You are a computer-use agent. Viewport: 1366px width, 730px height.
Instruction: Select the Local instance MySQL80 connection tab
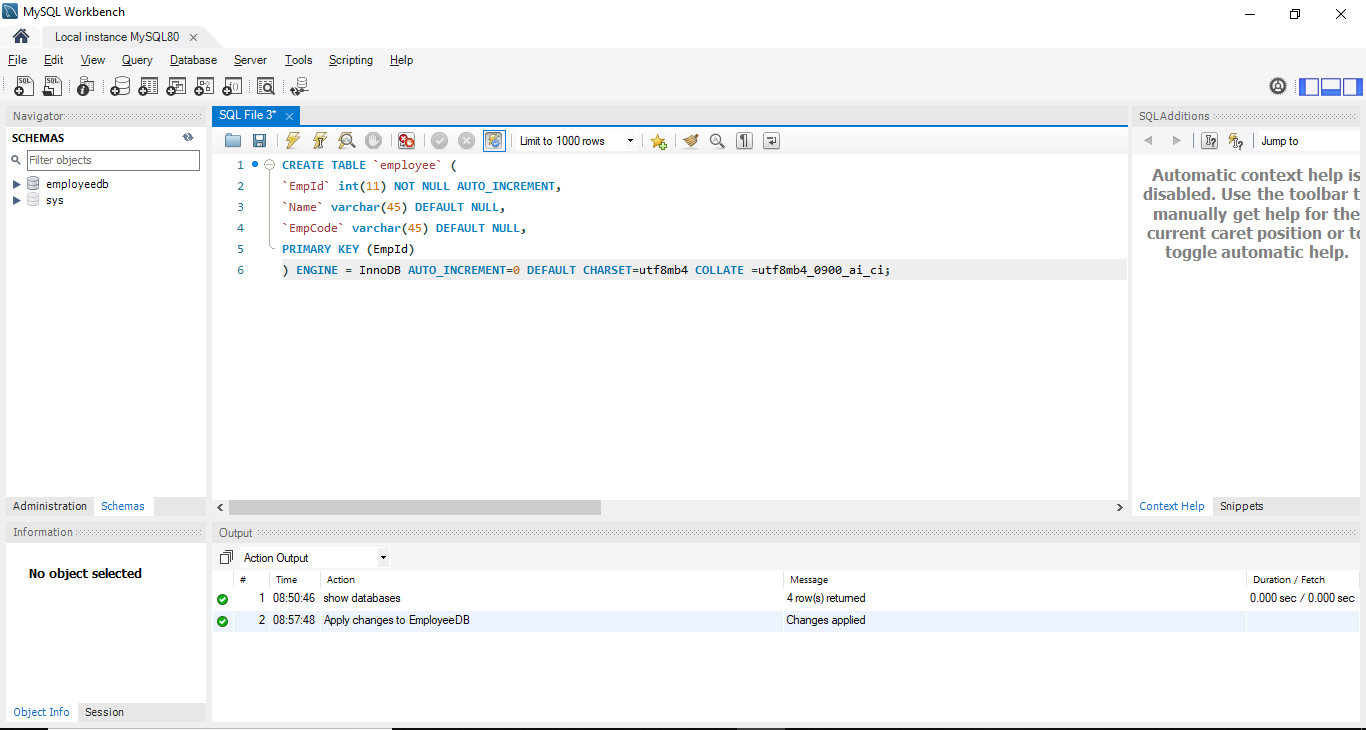117,37
